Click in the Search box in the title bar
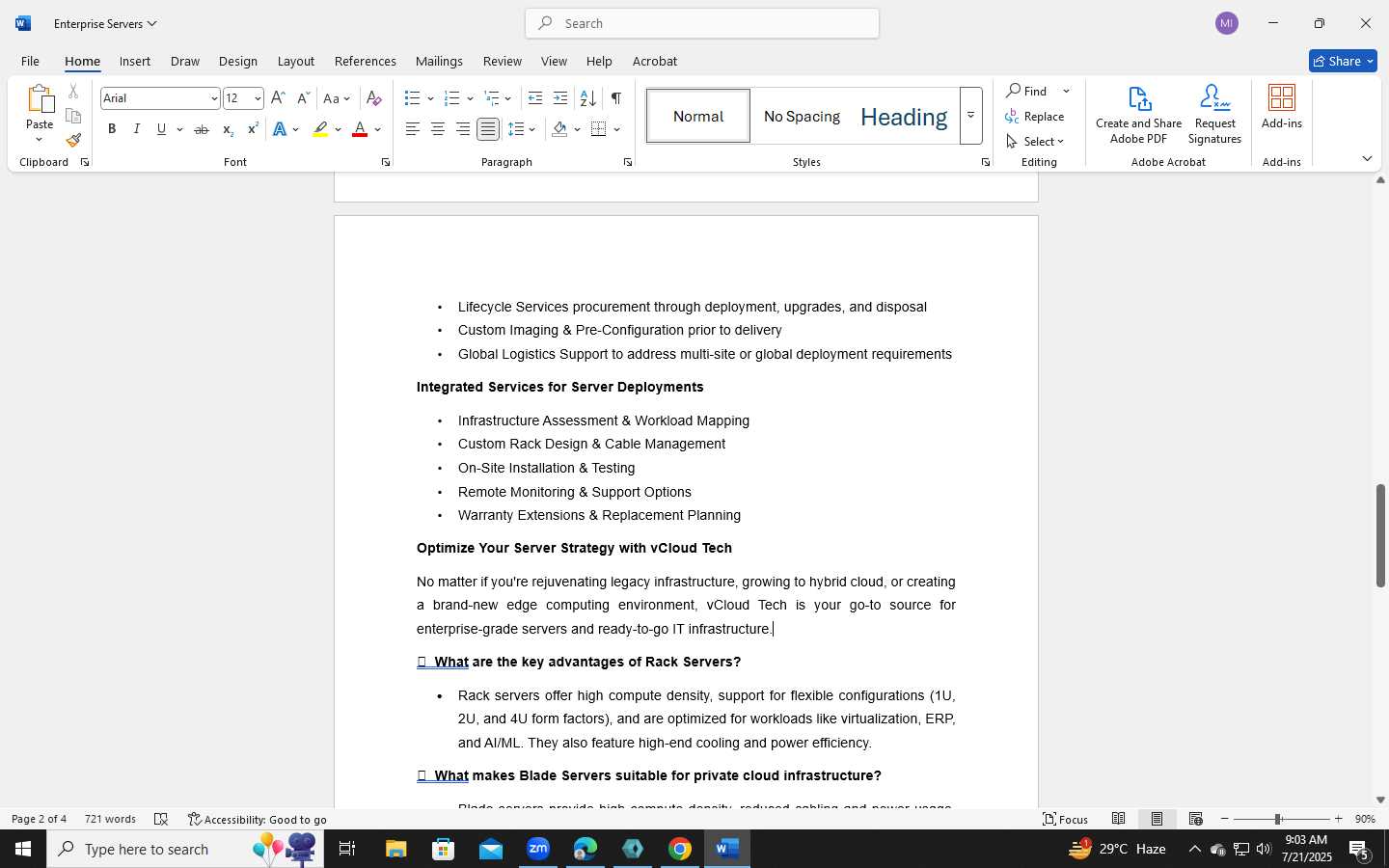 (702, 23)
